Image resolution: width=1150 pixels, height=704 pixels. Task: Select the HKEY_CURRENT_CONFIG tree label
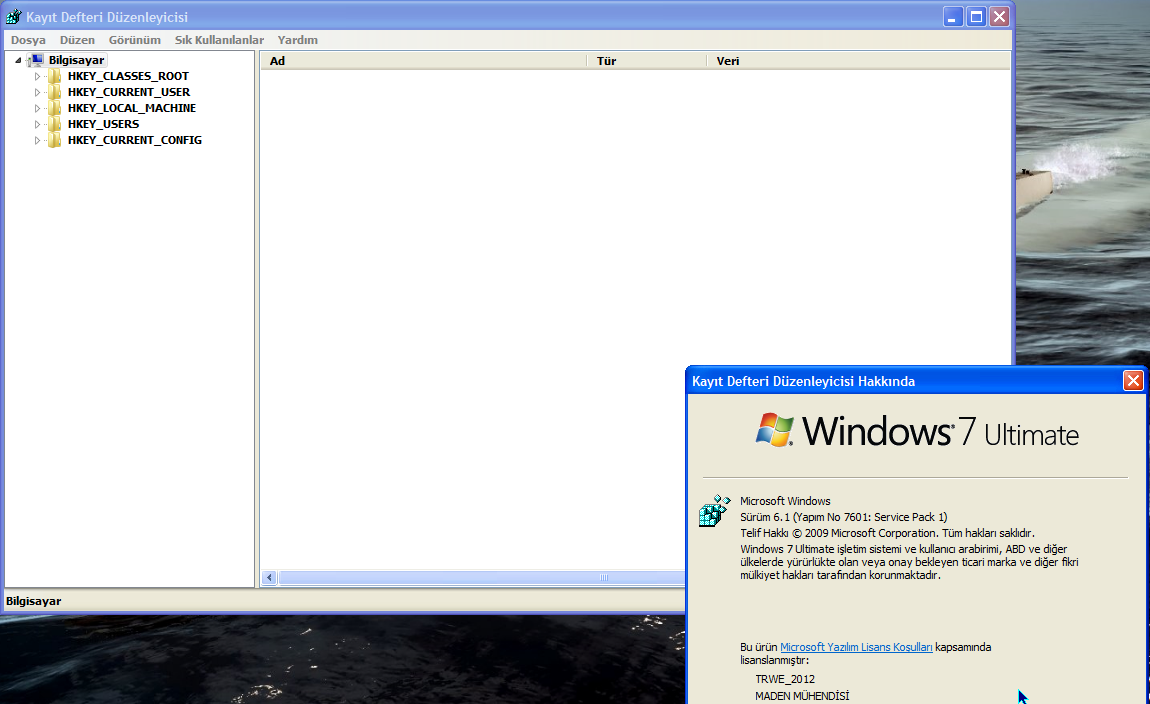coord(135,140)
